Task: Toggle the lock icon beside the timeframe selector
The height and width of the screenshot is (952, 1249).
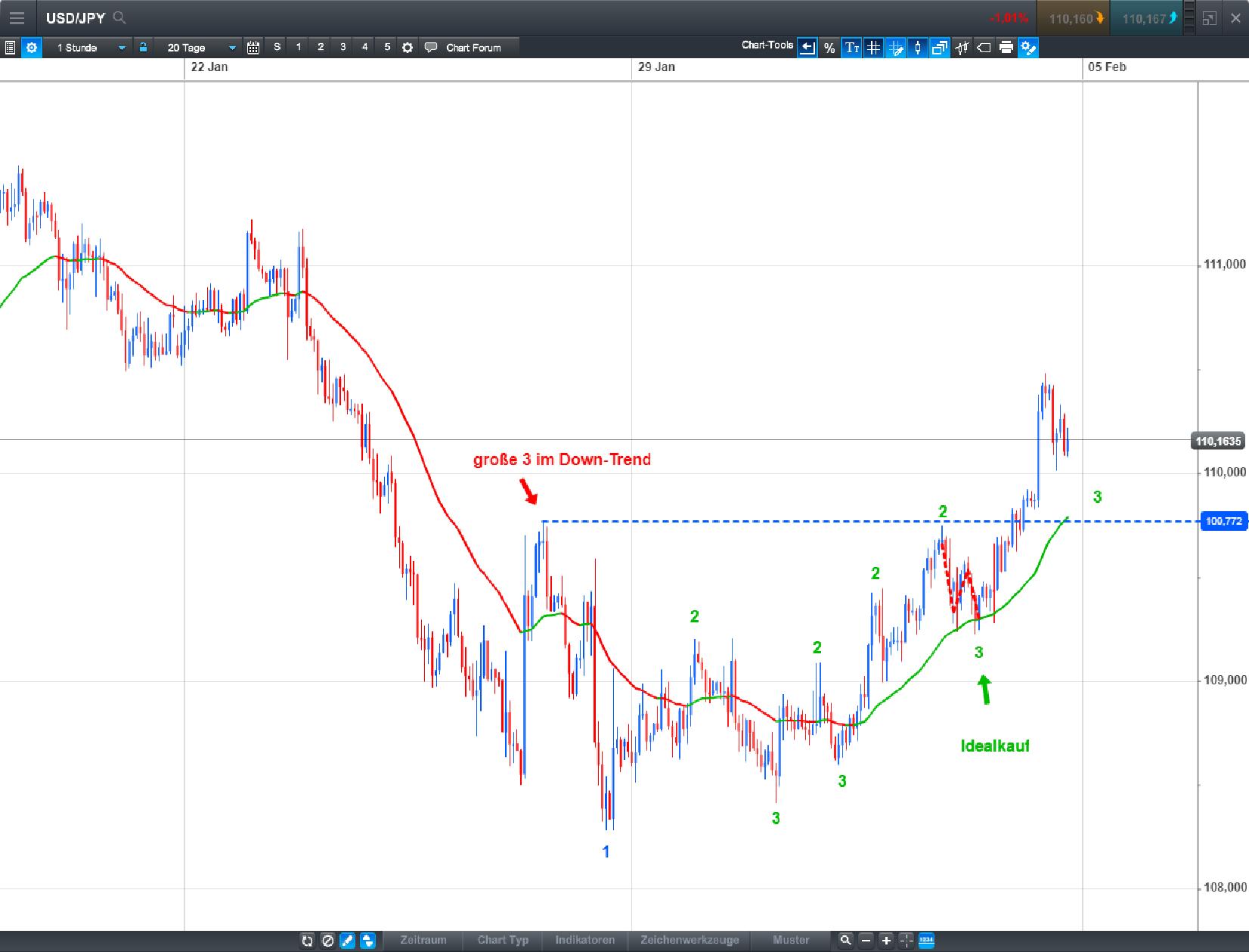Action: [x=143, y=47]
